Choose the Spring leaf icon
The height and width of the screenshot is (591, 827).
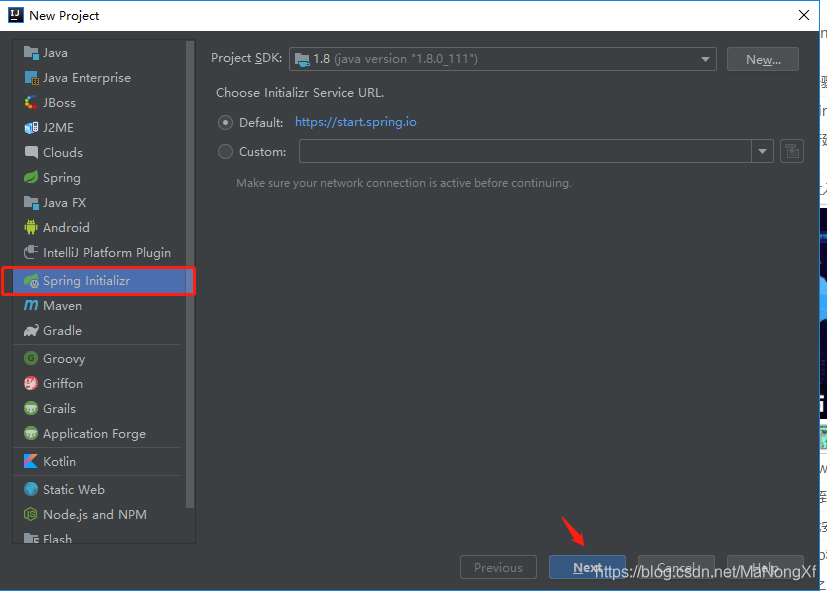31,177
